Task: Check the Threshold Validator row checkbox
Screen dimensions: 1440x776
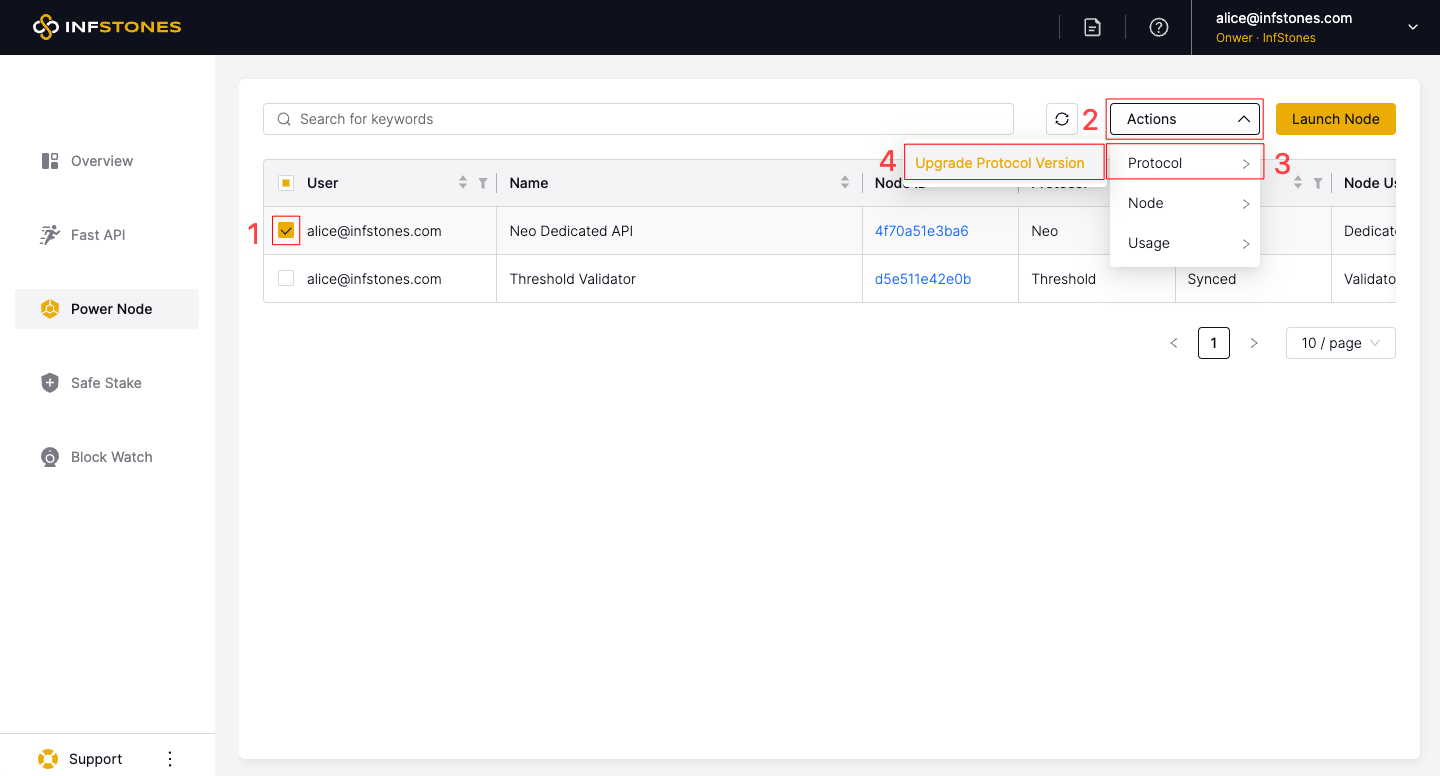Action: tap(286, 279)
